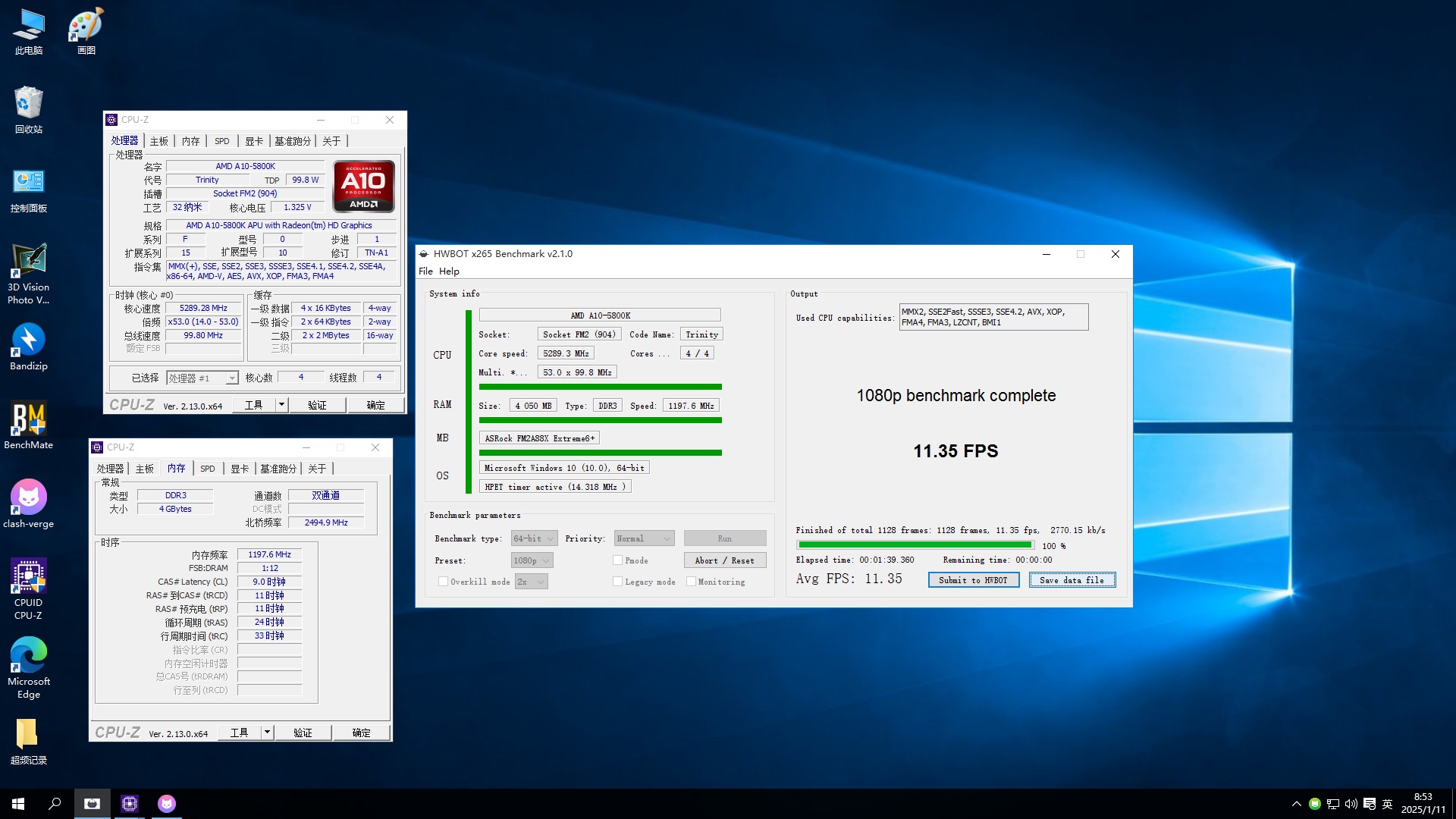The height and width of the screenshot is (819, 1456).
Task: Enable the Monitoring checkbox
Action: (691, 582)
